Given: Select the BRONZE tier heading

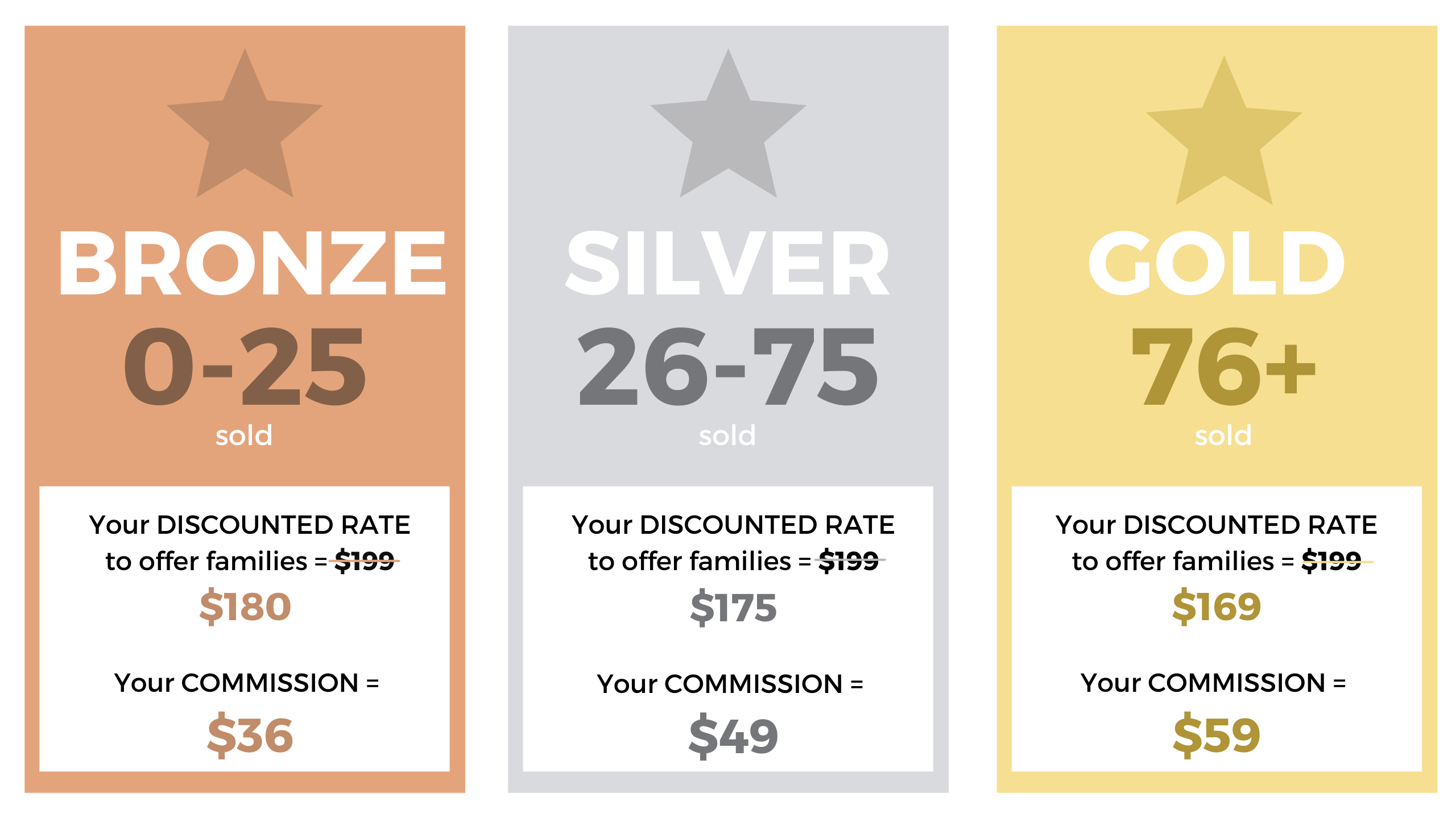Looking at the screenshot, I should click(x=253, y=263).
